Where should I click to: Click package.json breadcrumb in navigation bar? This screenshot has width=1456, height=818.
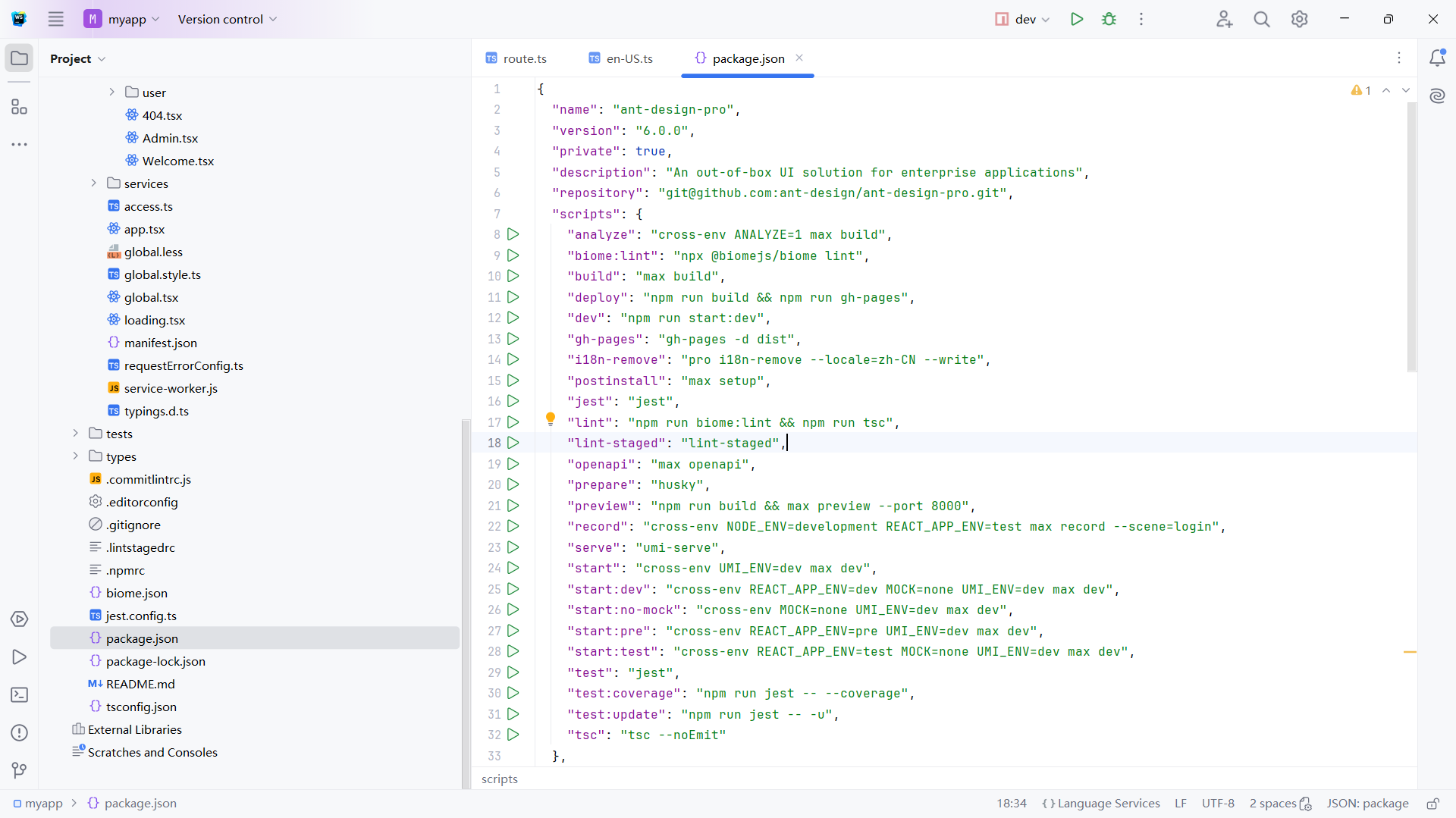(x=133, y=804)
